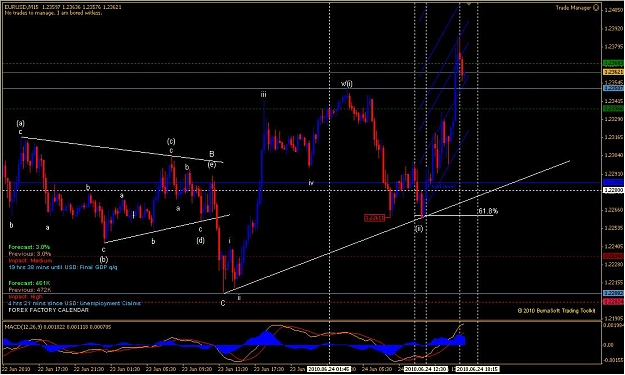The height and width of the screenshot is (375, 625).
Task: Select the capital 'C' wave label at low
Action: [223, 303]
